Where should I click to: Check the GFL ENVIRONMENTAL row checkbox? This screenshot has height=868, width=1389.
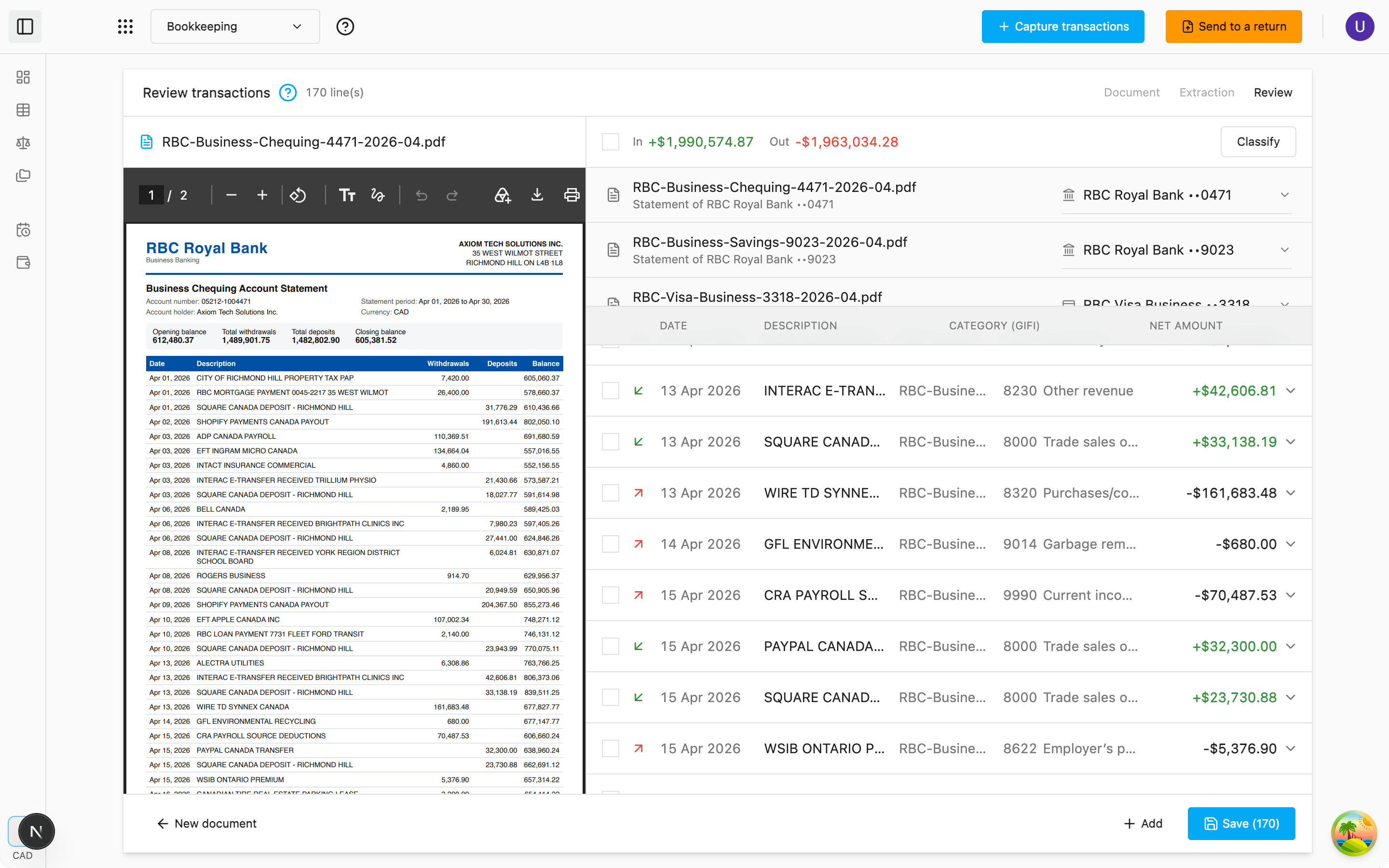click(x=610, y=544)
